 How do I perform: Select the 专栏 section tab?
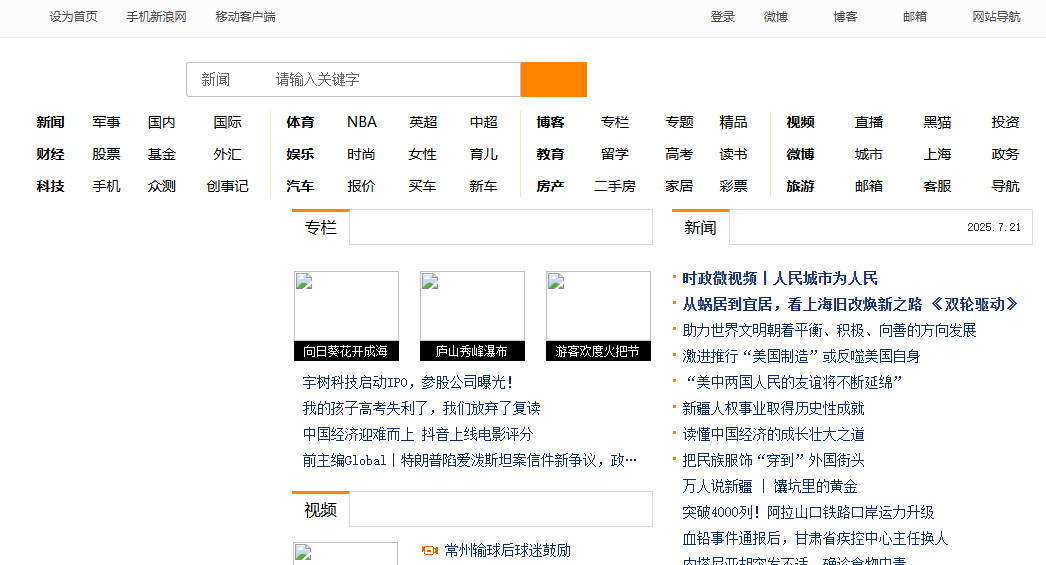(x=321, y=227)
